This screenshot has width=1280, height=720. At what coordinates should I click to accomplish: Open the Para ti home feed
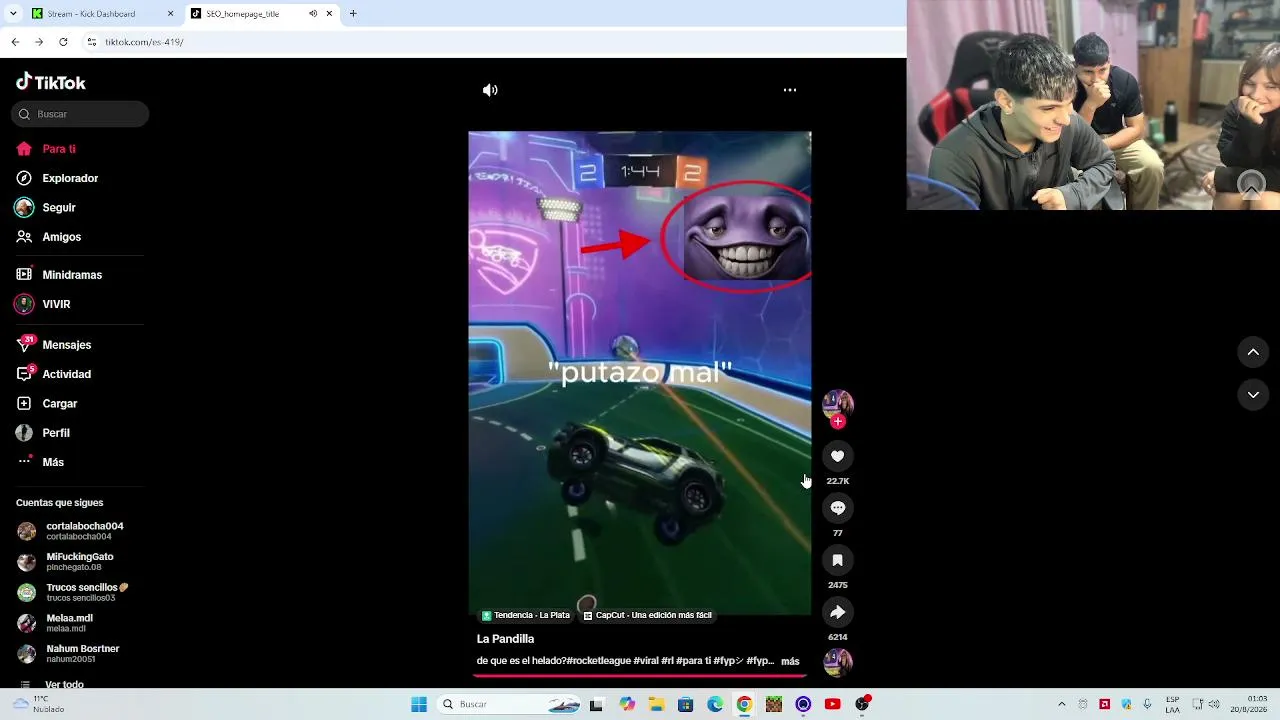click(x=46, y=149)
